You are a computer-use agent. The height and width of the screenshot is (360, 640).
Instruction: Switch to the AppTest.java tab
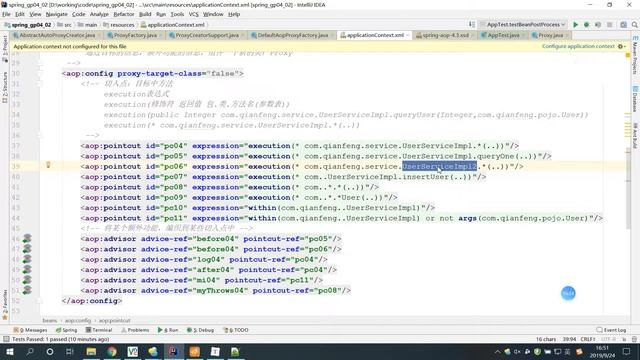point(503,36)
